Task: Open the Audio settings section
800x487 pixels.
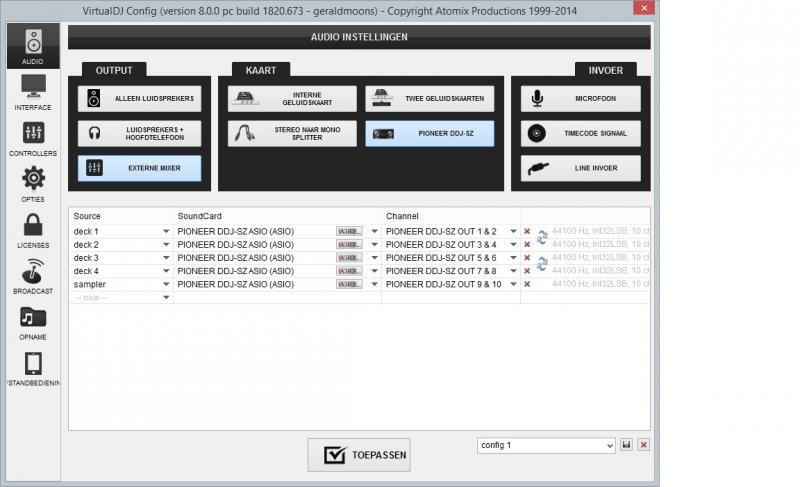Action: [x=33, y=46]
